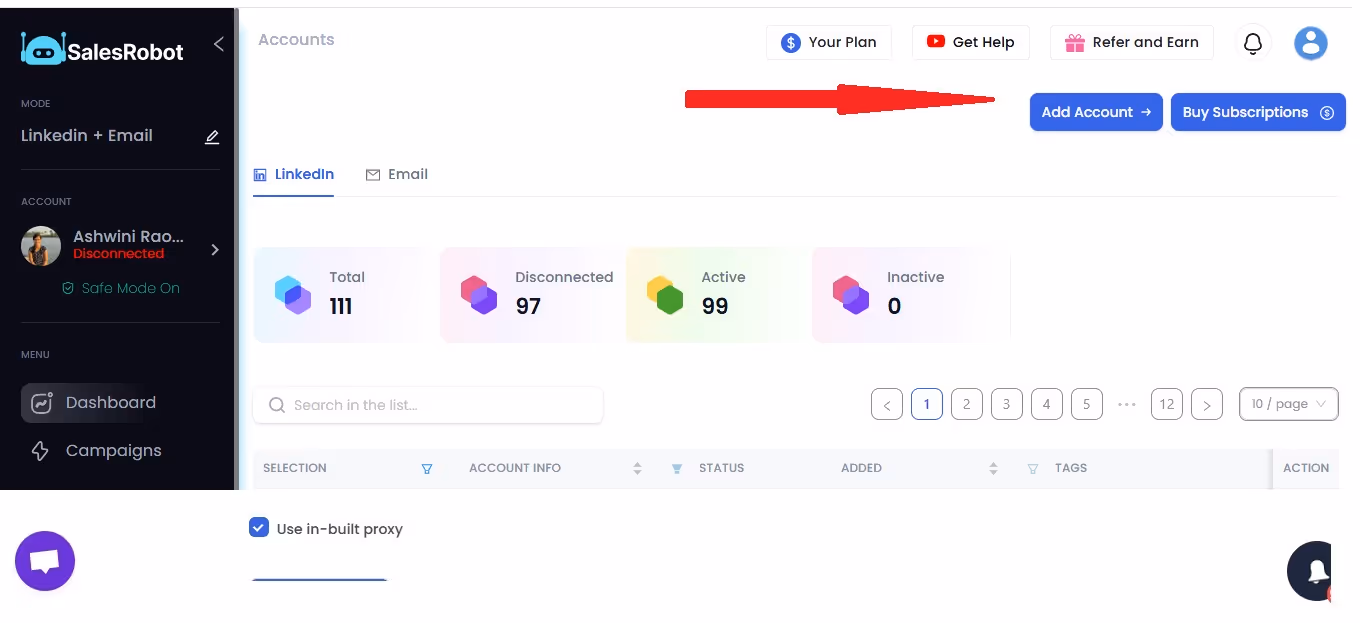Open the notification bell
This screenshot has height=623, width=1360.
click(1252, 43)
